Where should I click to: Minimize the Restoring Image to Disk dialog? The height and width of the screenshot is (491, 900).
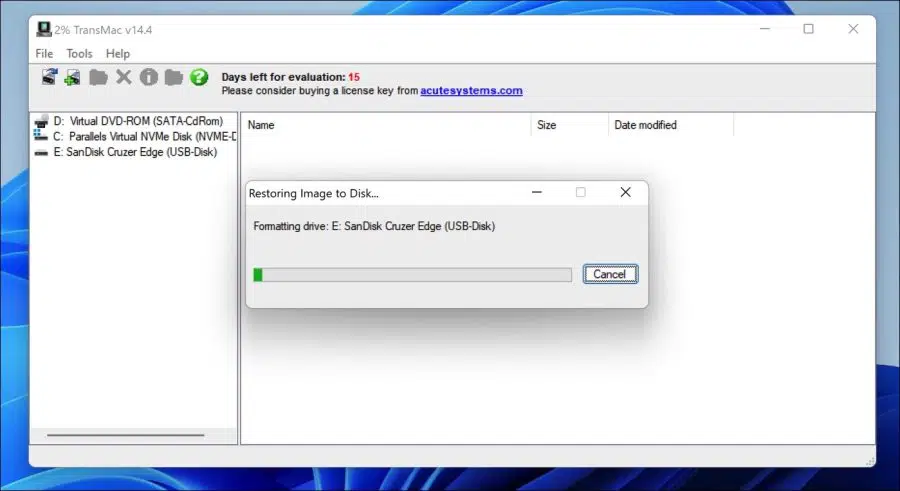point(537,192)
